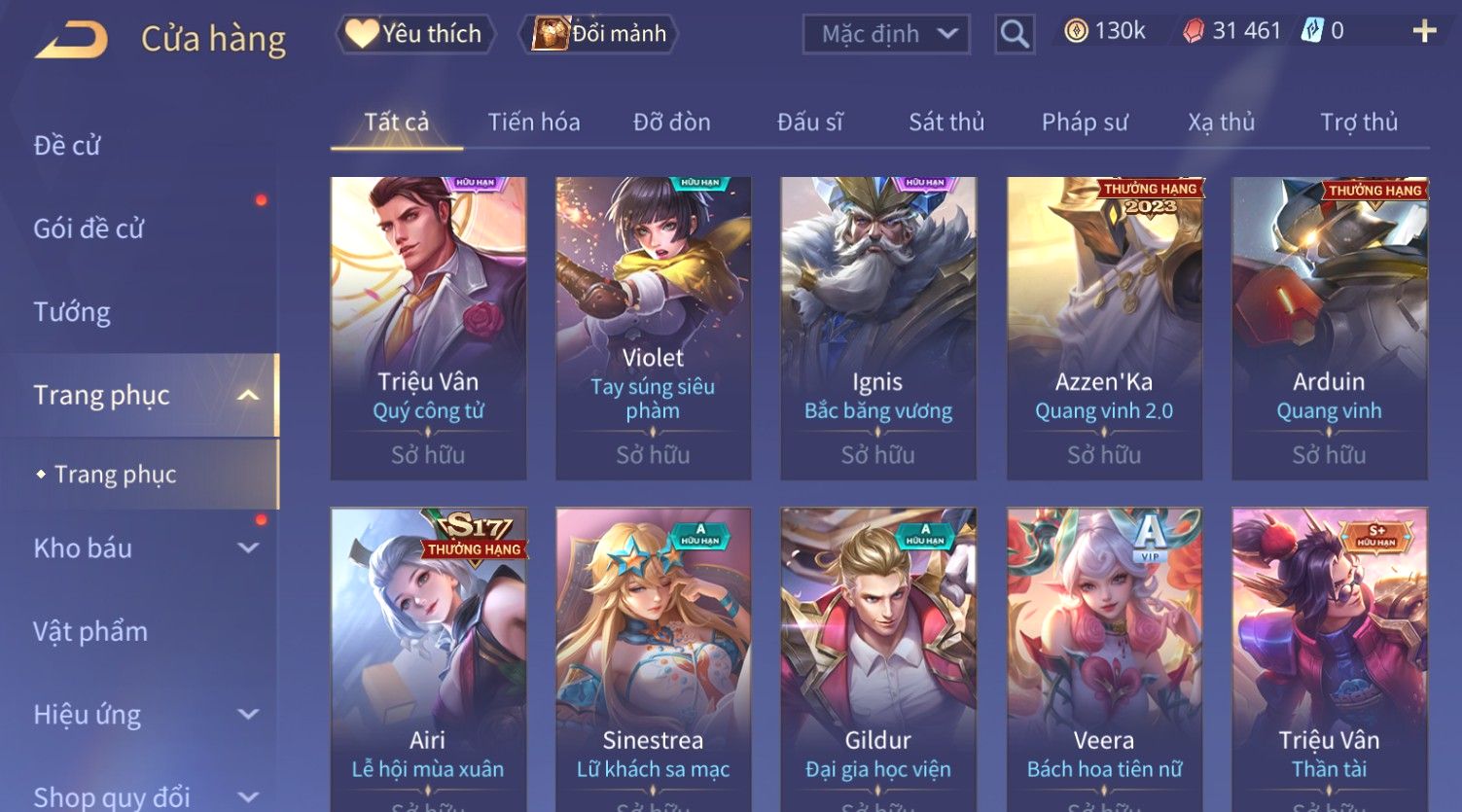Open Yêu thích heart favorites
Viewport: 1462px width, 812px height.
tap(415, 34)
